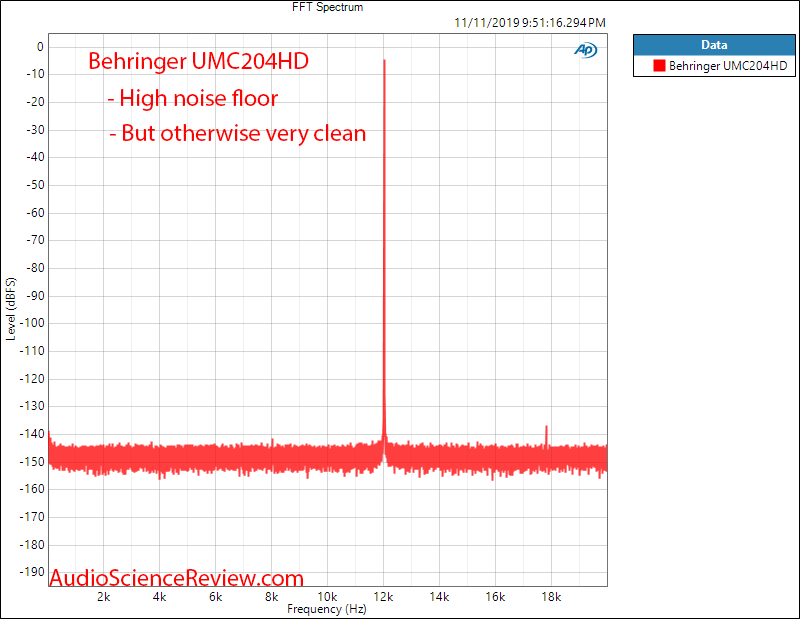
Task: Click the Data legend header
Action: point(714,45)
